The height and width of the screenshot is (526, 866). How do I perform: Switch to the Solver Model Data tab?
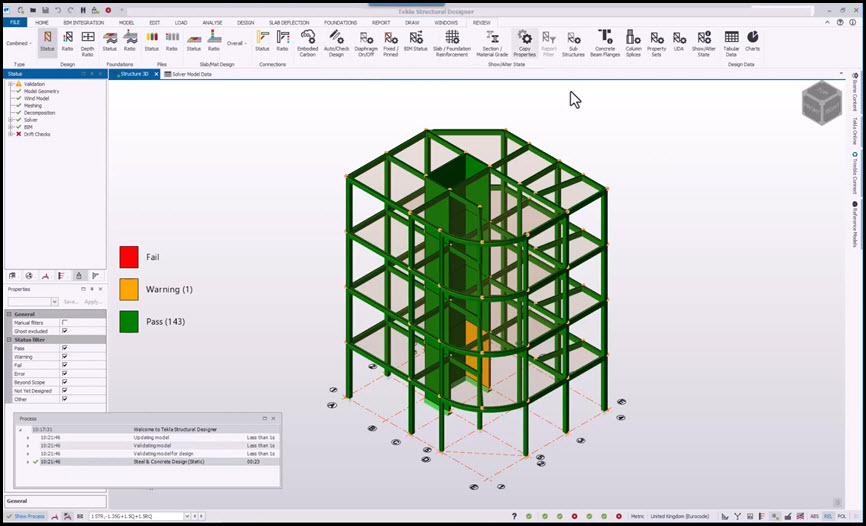pyautogui.click(x=188, y=74)
